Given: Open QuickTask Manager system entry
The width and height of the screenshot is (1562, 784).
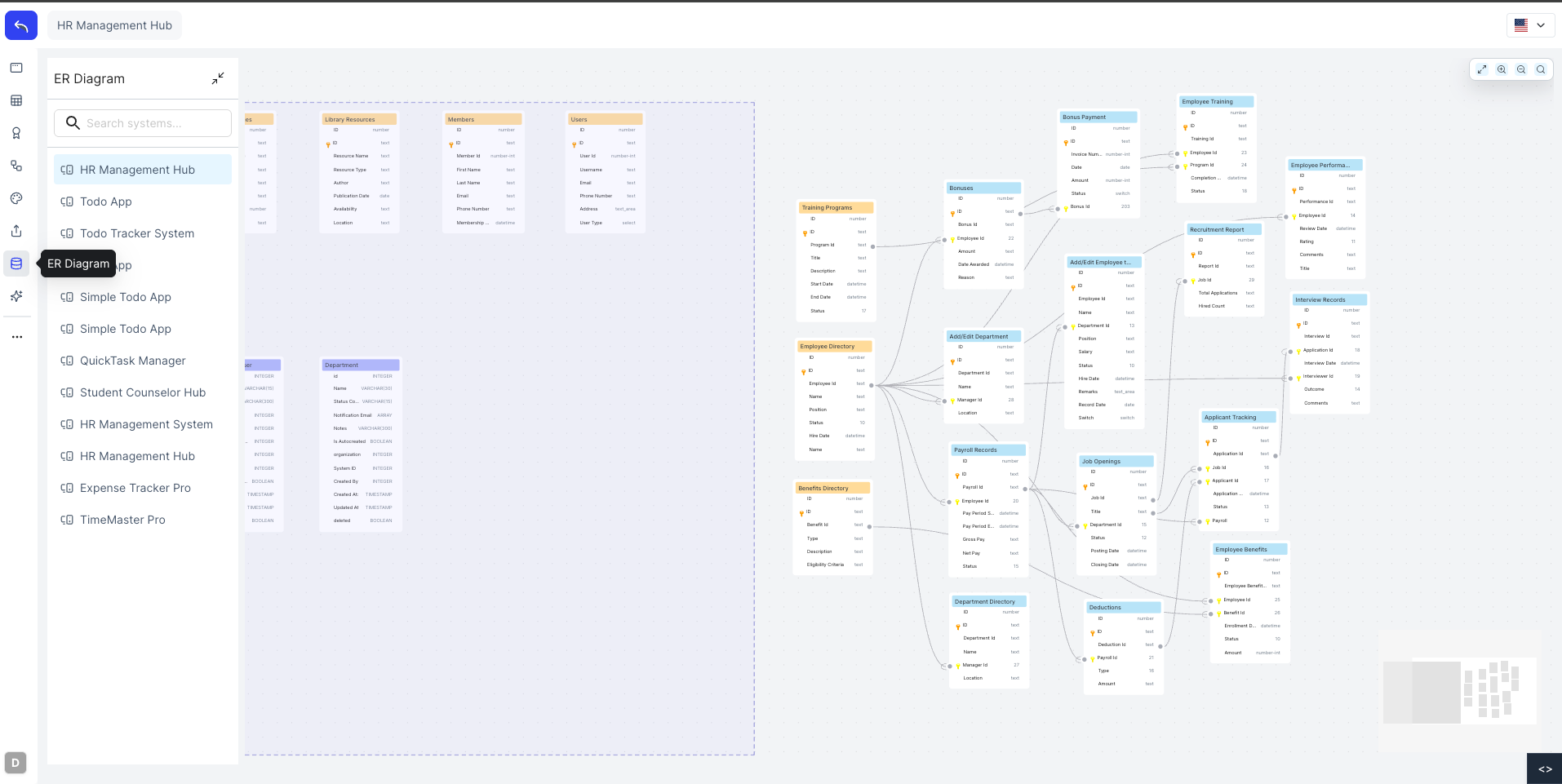Looking at the screenshot, I should pyautogui.click(x=132, y=361).
